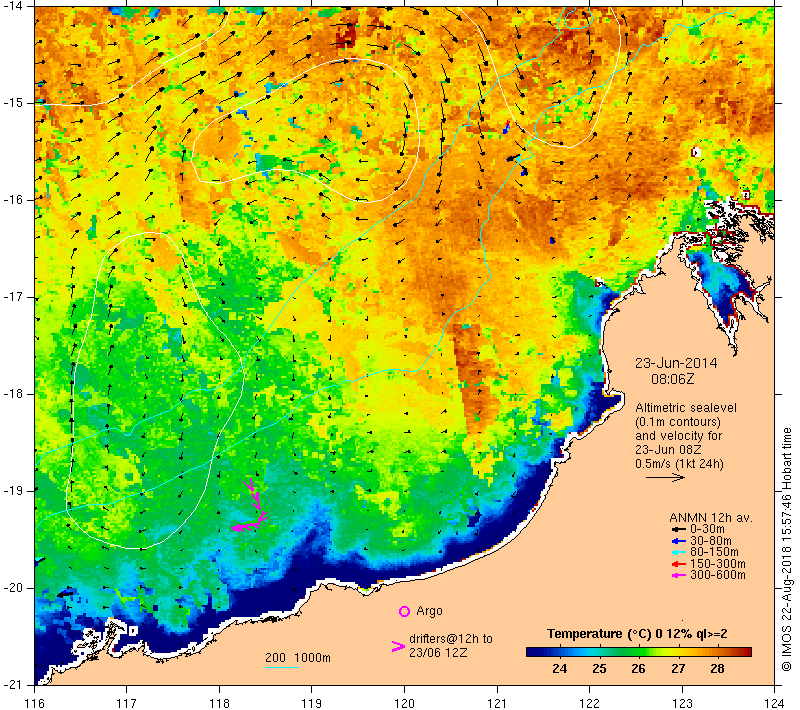Click the IMOS copyright timestamp text

[x=787, y=550]
